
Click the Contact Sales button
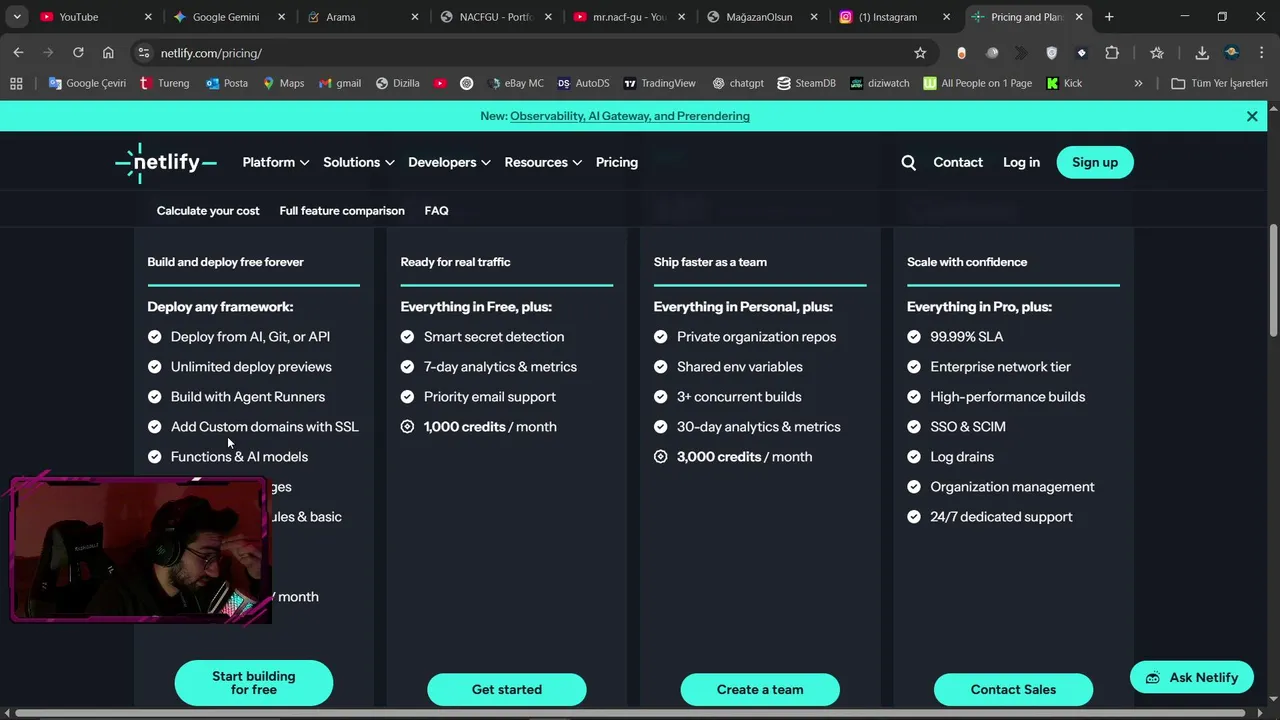[x=1013, y=689]
